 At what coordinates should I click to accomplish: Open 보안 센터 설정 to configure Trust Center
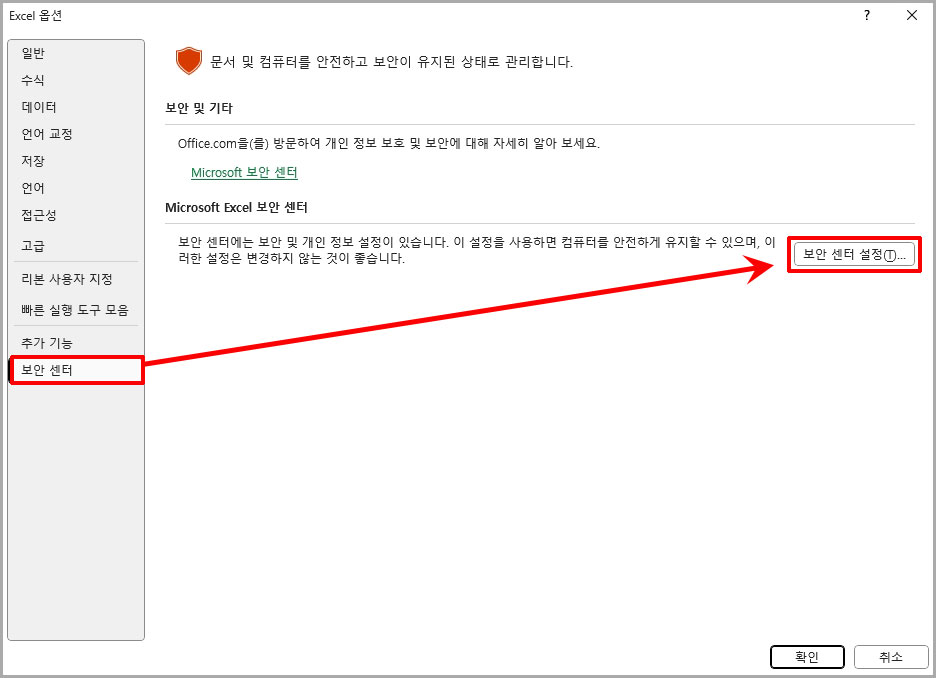point(854,254)
